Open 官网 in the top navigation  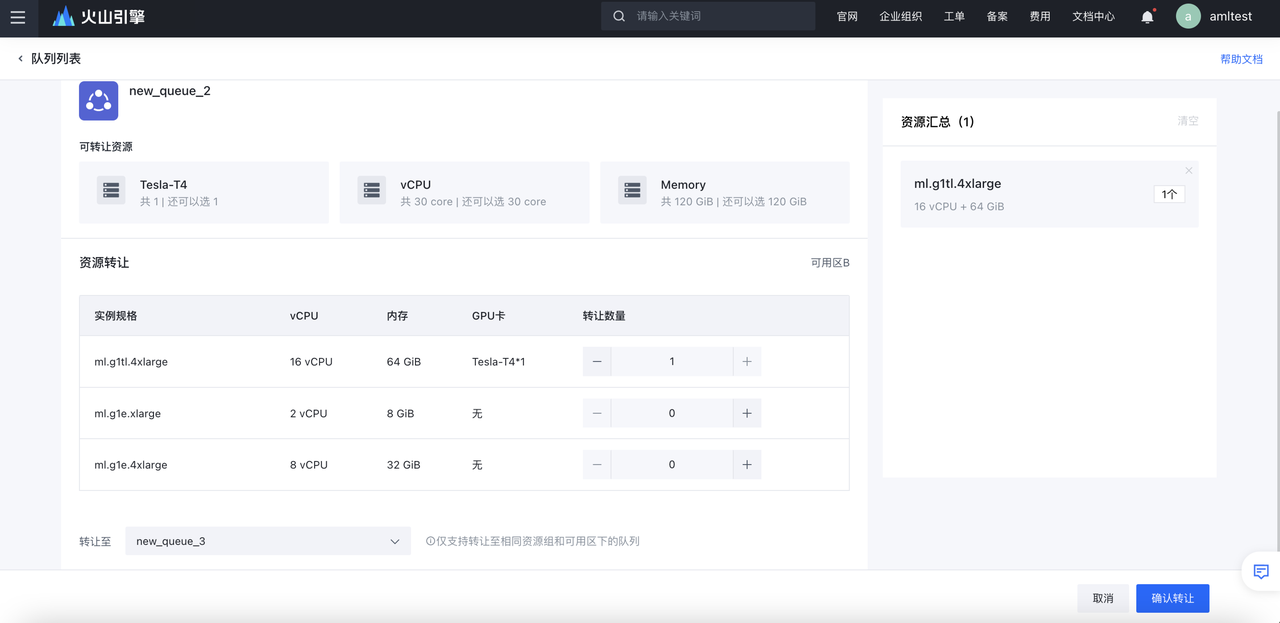[847, 17]
